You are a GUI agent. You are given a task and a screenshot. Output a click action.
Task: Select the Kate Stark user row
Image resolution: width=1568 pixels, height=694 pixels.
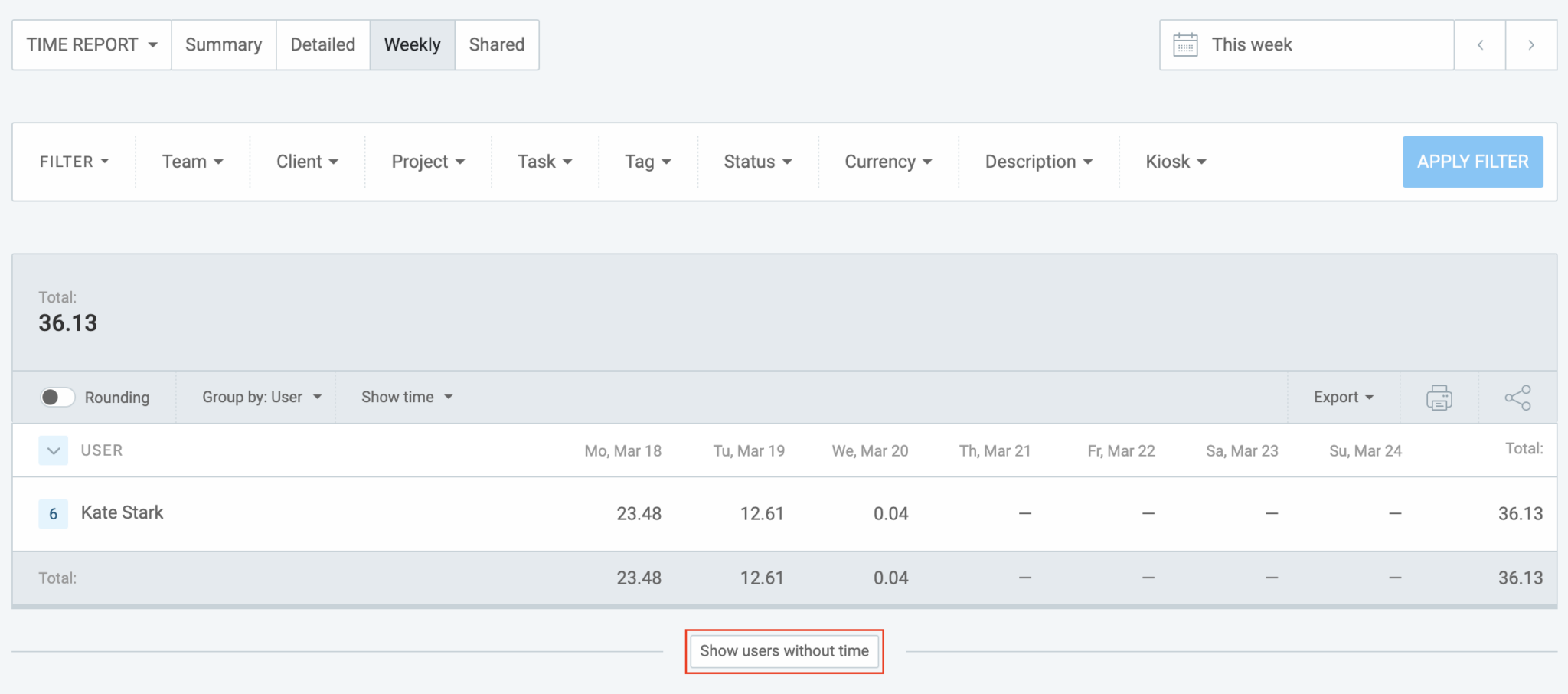pyautogui.click(x=122, y=513)
